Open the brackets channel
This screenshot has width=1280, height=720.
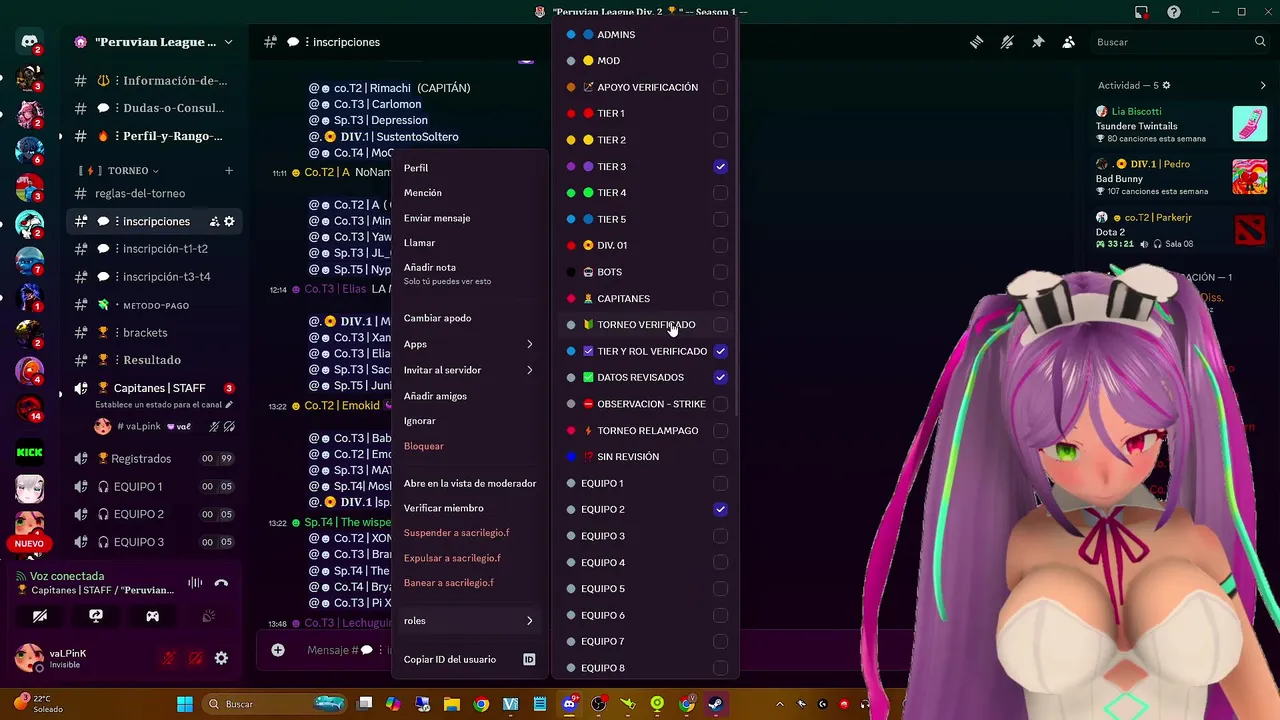(x=154, y=332)
